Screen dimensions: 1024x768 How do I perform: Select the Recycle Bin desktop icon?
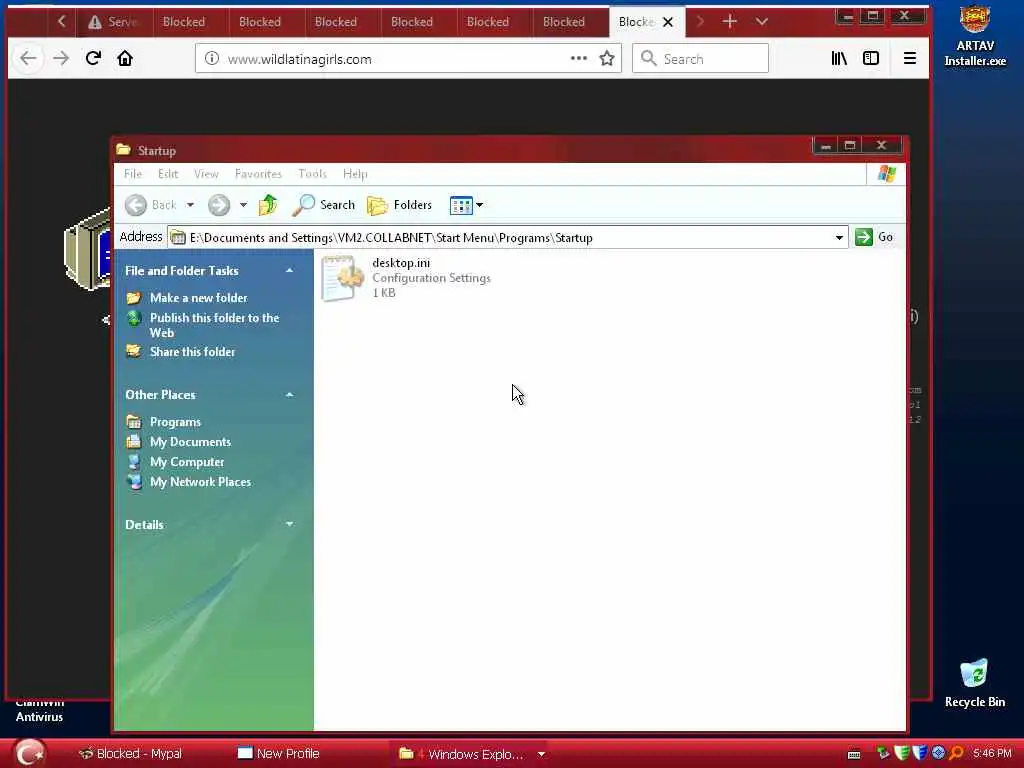click(975, 683)
